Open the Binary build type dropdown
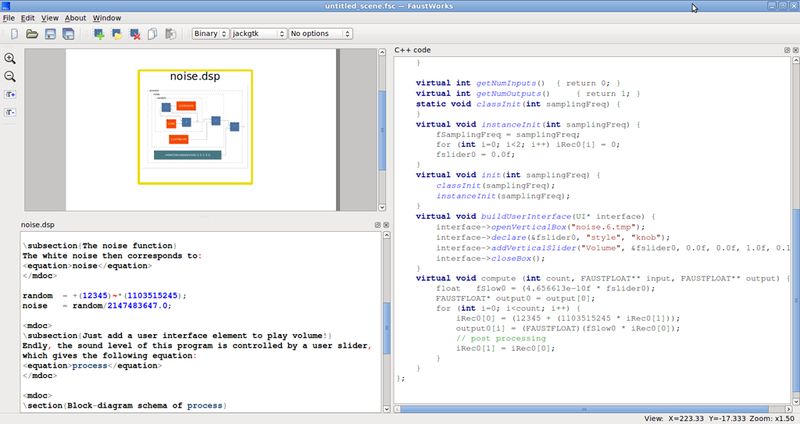 click(210, 34)
